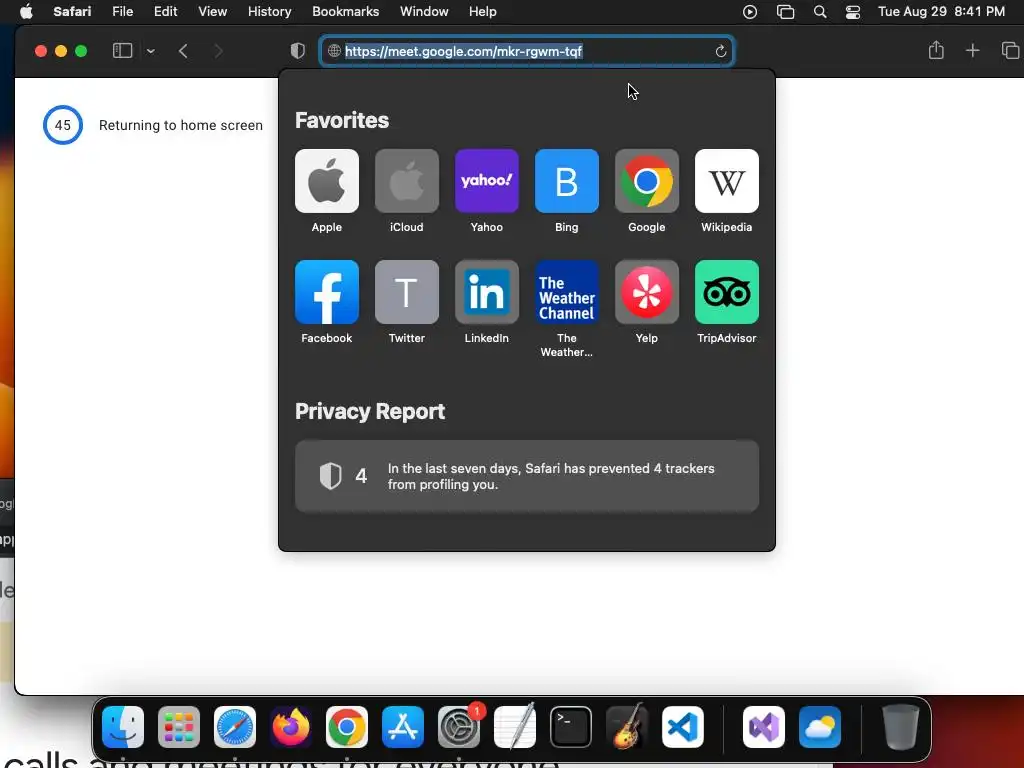
Task: Open TextEdit from the Dock
Action: pos(515,727)
